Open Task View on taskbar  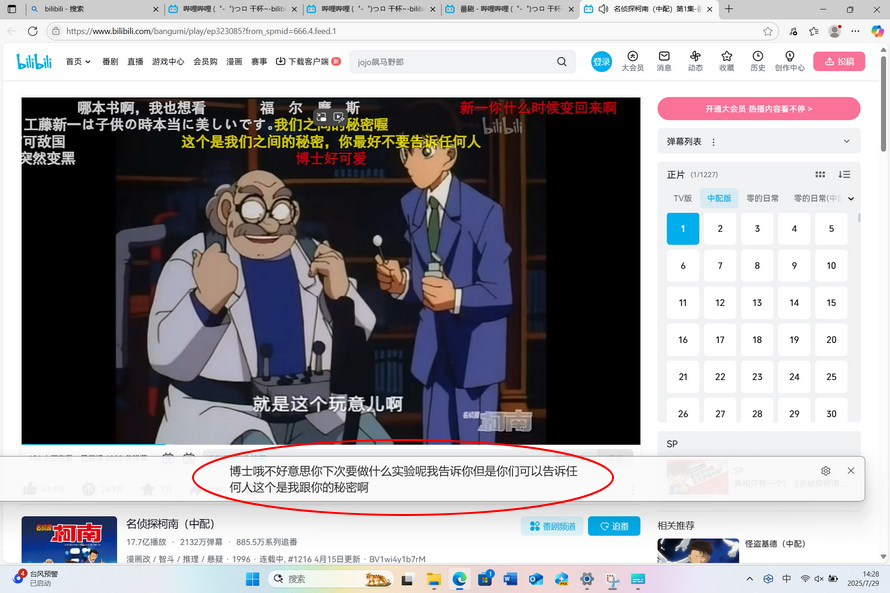(407, 579)
